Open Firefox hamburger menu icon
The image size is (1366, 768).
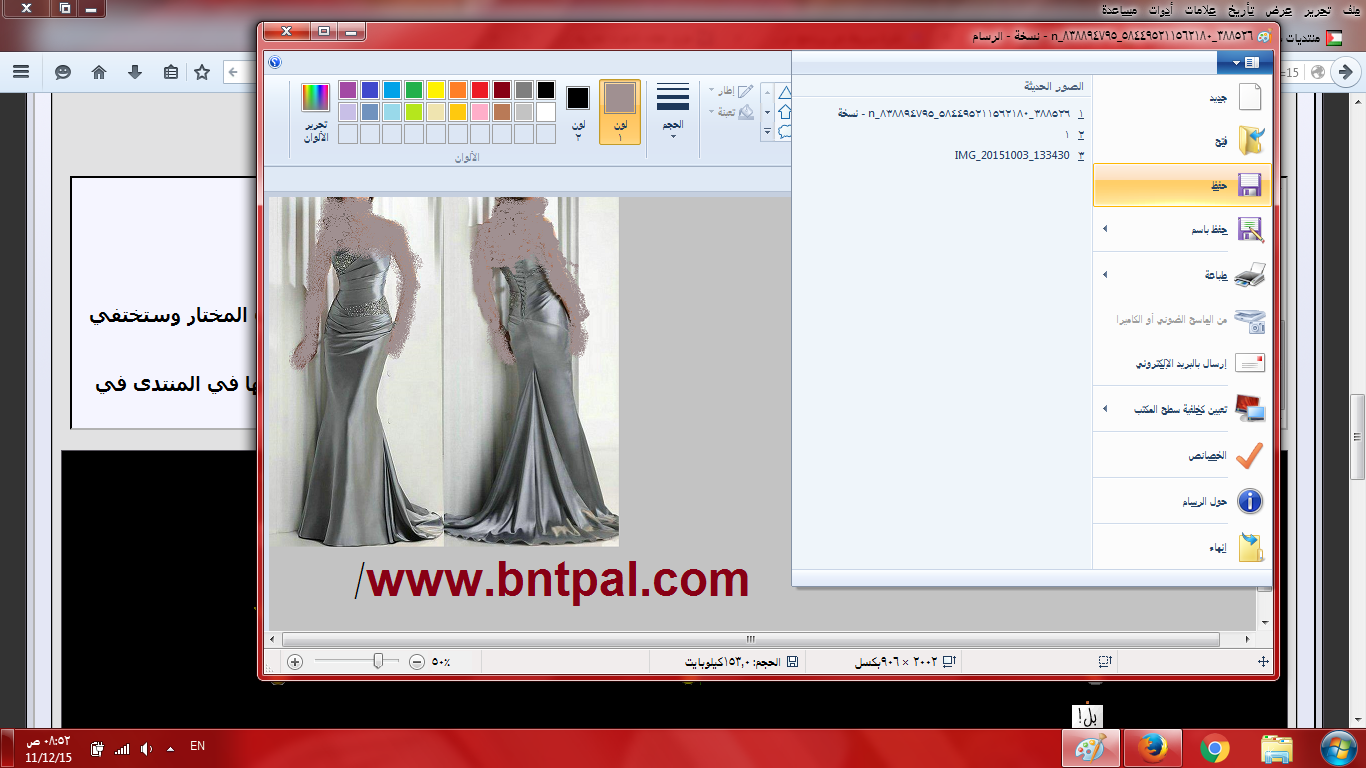(x=21, y=72)
